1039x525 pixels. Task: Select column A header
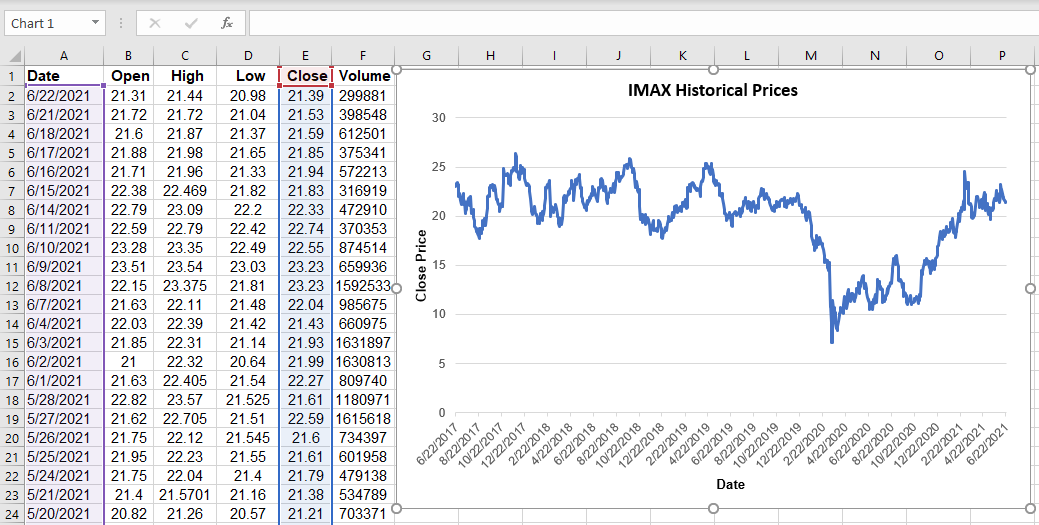[x=64, y=56]
